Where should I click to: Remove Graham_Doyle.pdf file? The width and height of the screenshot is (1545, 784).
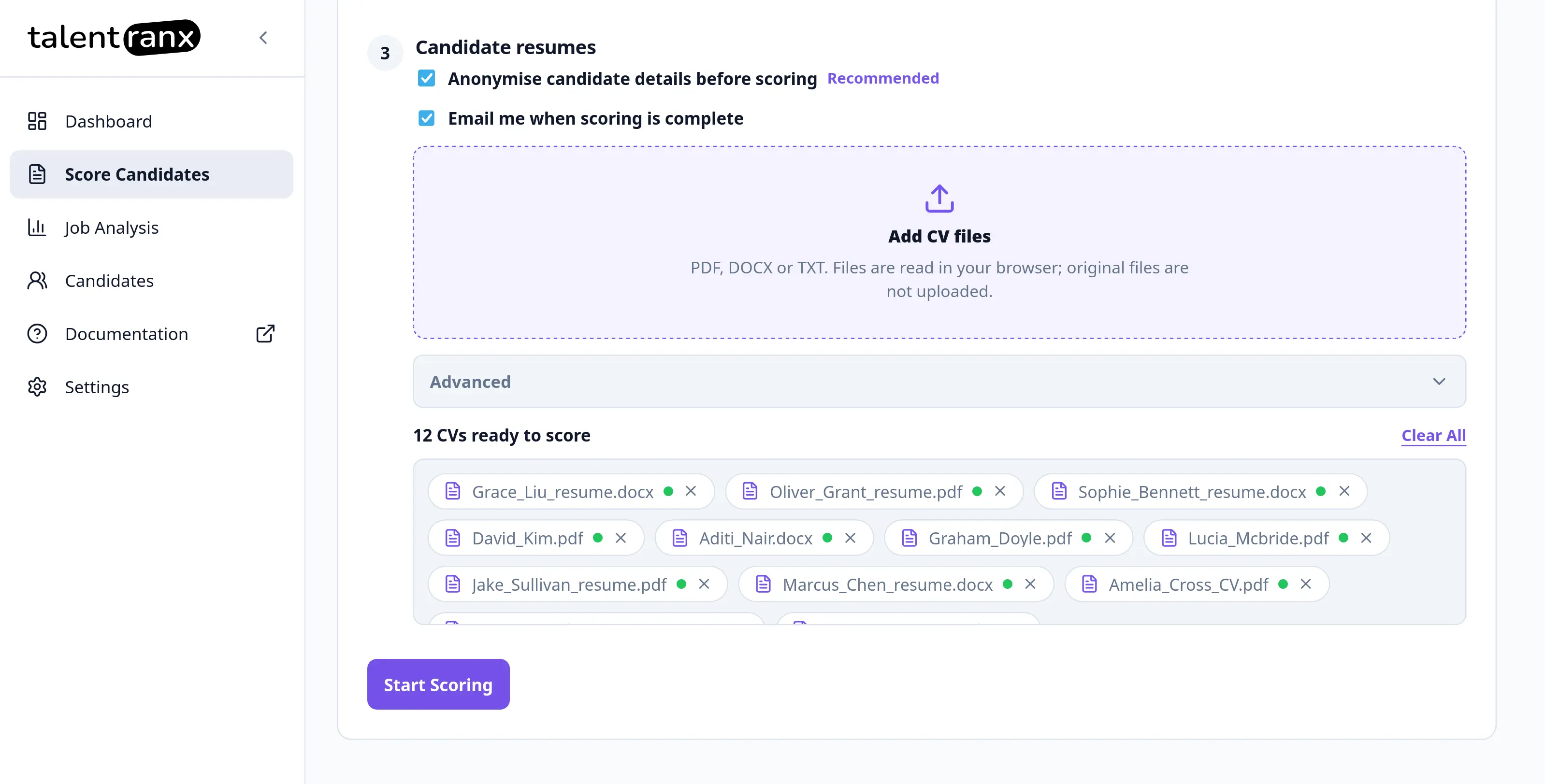pyautogui.click(x=1110, y=538)
